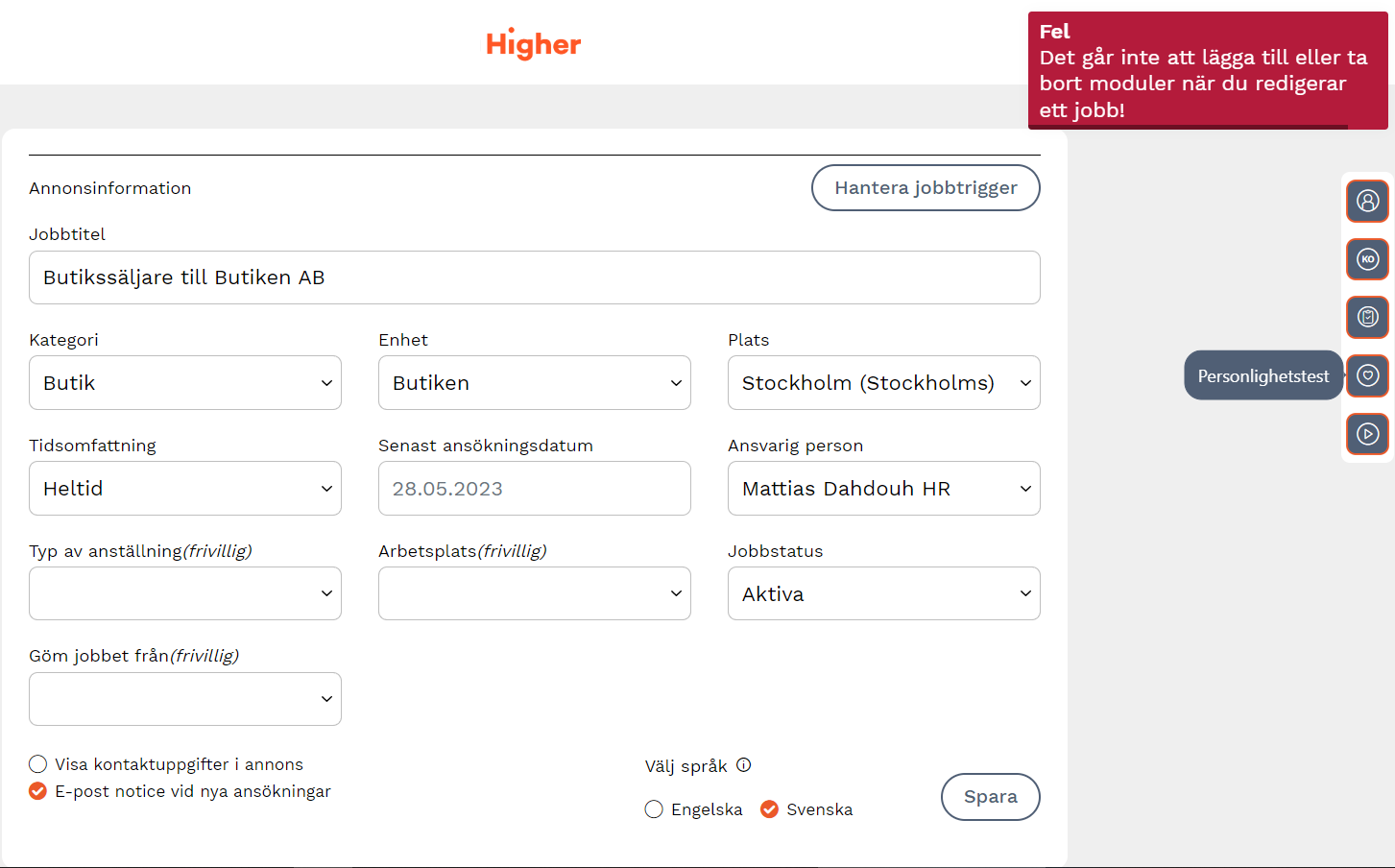Screen dimensions: 1395x868
Task: Open the Jobbstatus dropdown set to Aktiva
Action: click(883, 593)
